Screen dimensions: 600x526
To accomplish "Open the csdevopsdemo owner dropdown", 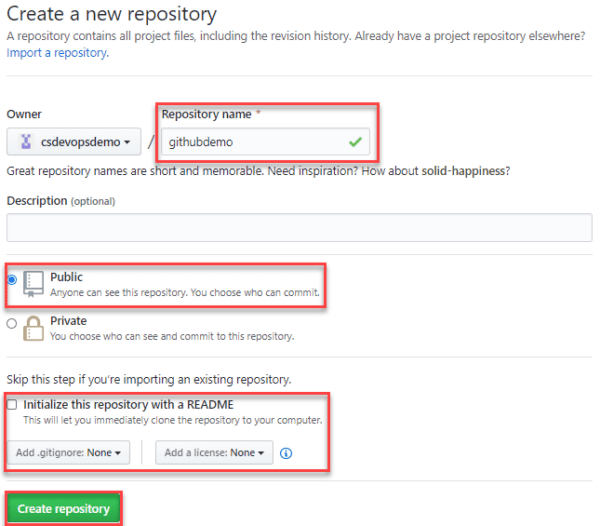I will tap(75, 142).
